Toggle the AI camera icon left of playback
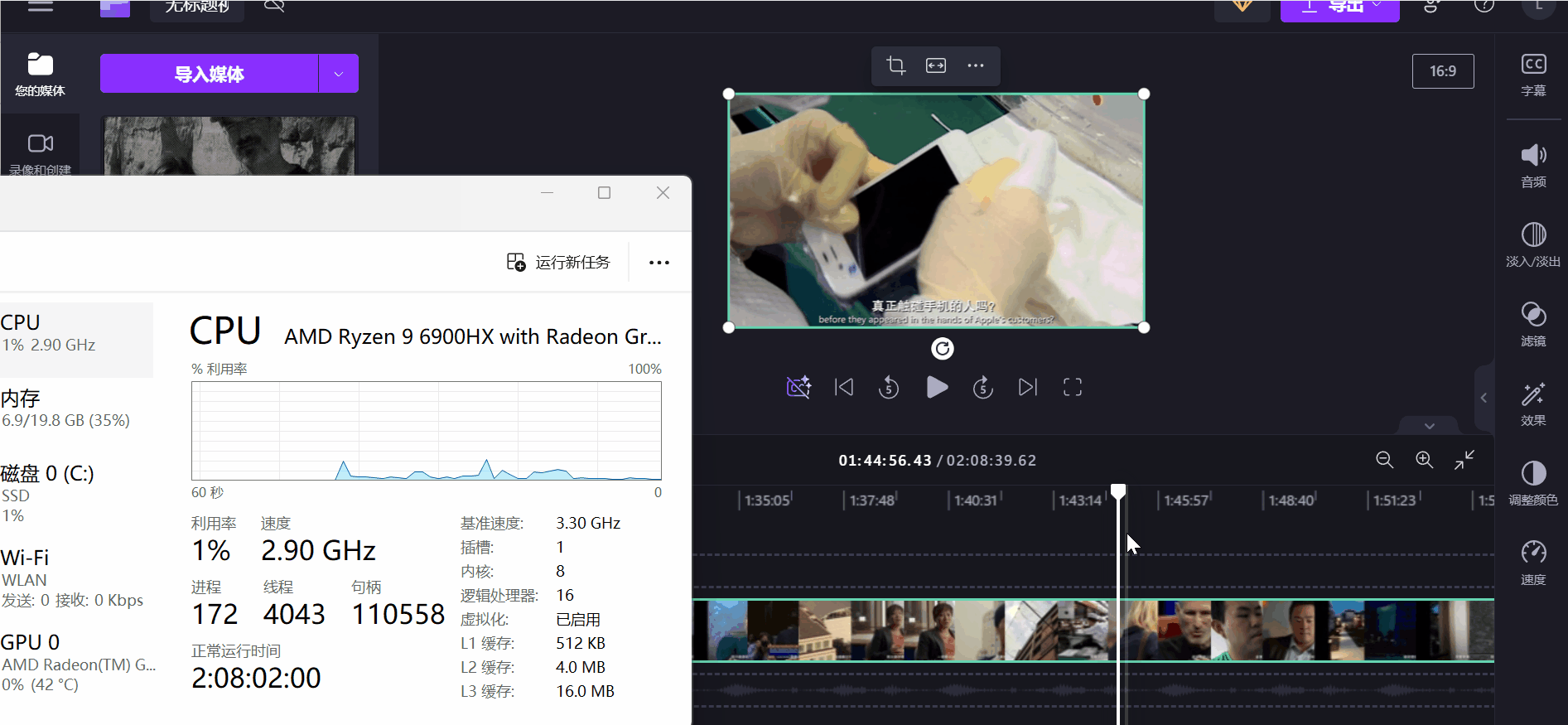 point(798,387)
